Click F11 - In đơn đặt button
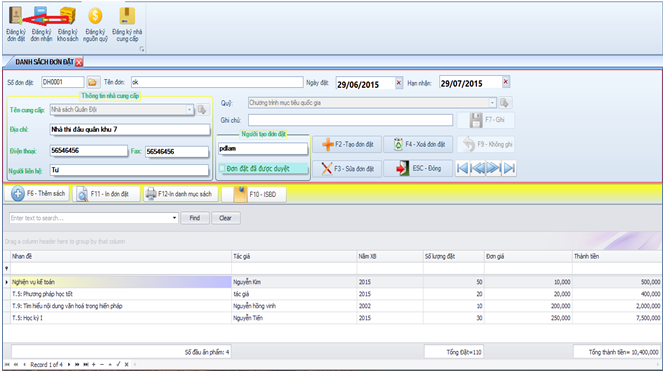This screenshot has width=663, height=372. (106, 194)
